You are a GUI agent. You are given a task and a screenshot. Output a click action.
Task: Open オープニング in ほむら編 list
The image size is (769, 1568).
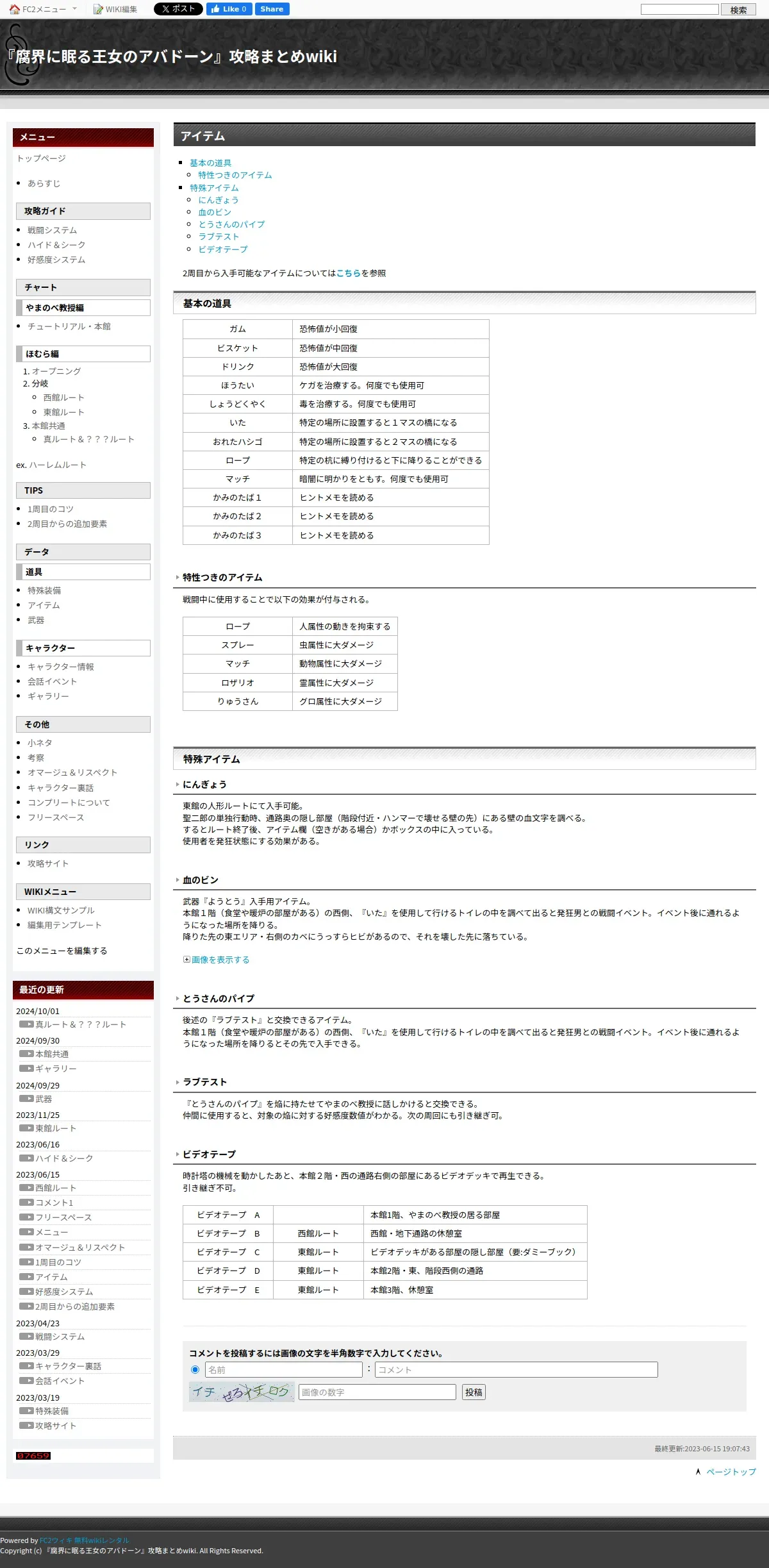[56, 371]
